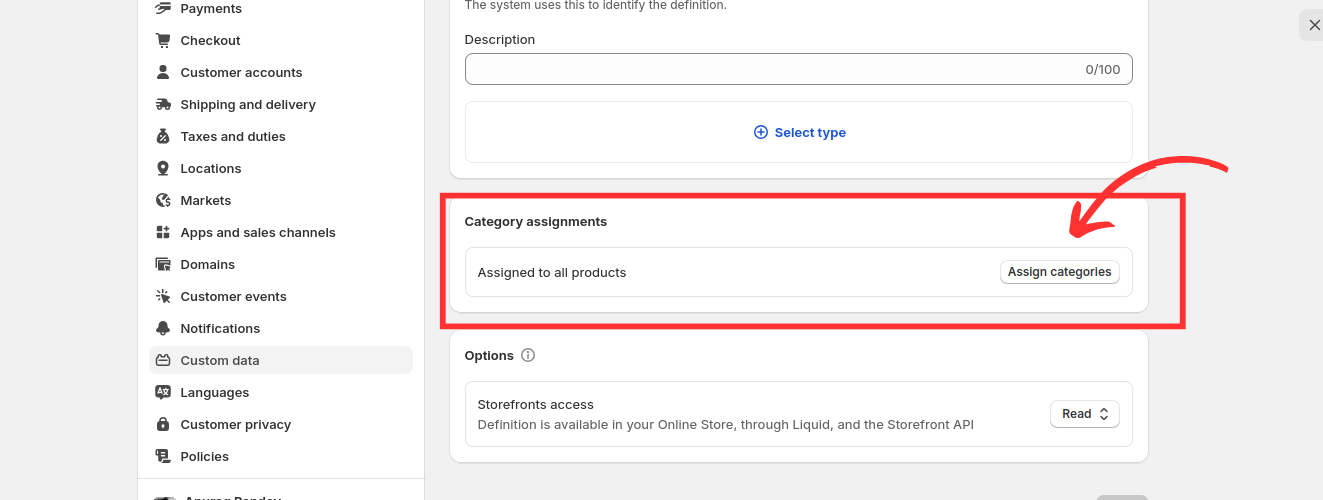This screenshot has width=1323, height=500.
Task: Click the Locations pin icon
Action: [x=163, y=168]
